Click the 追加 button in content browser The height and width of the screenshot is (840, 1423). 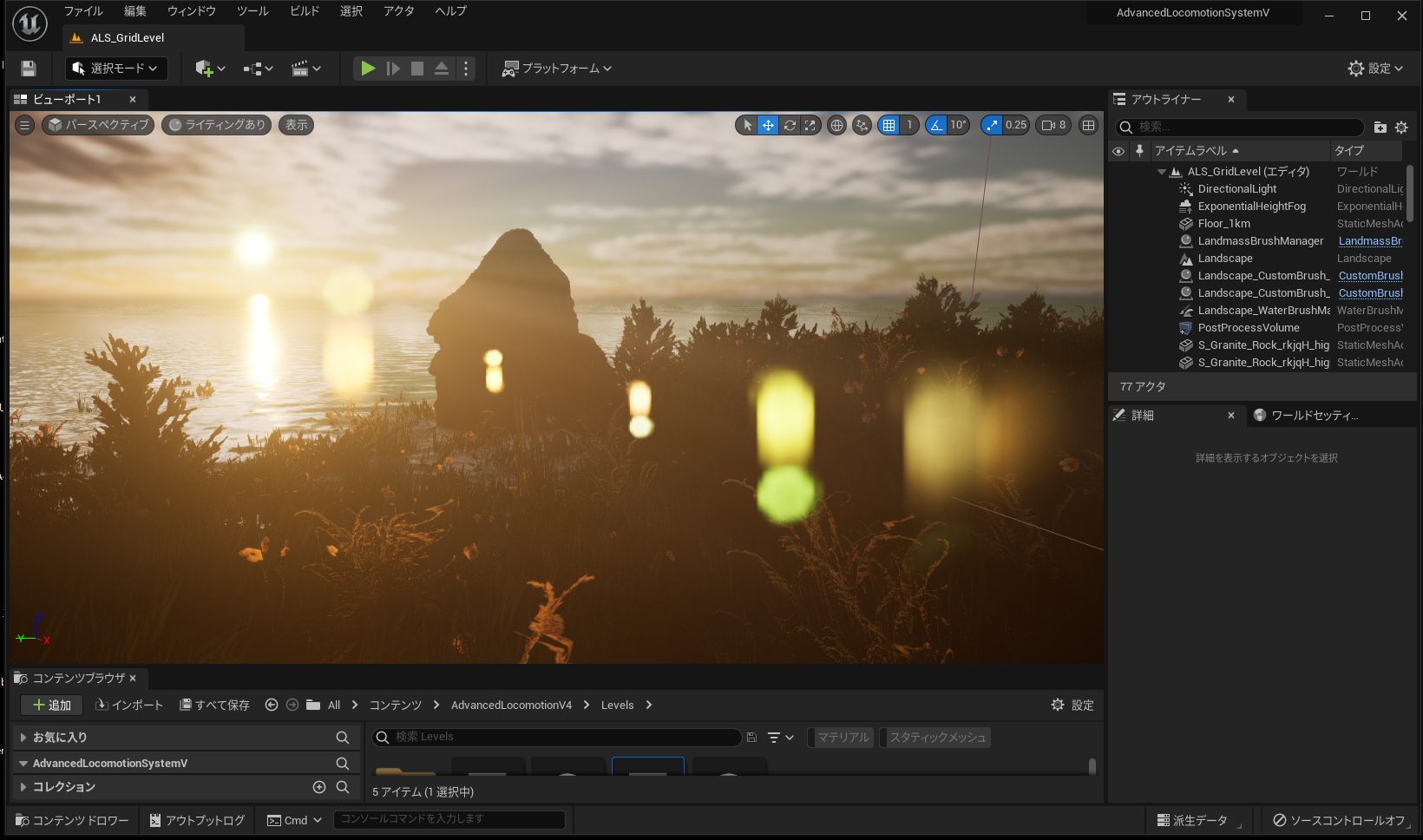pyautogui.click(x=51, y=705)
